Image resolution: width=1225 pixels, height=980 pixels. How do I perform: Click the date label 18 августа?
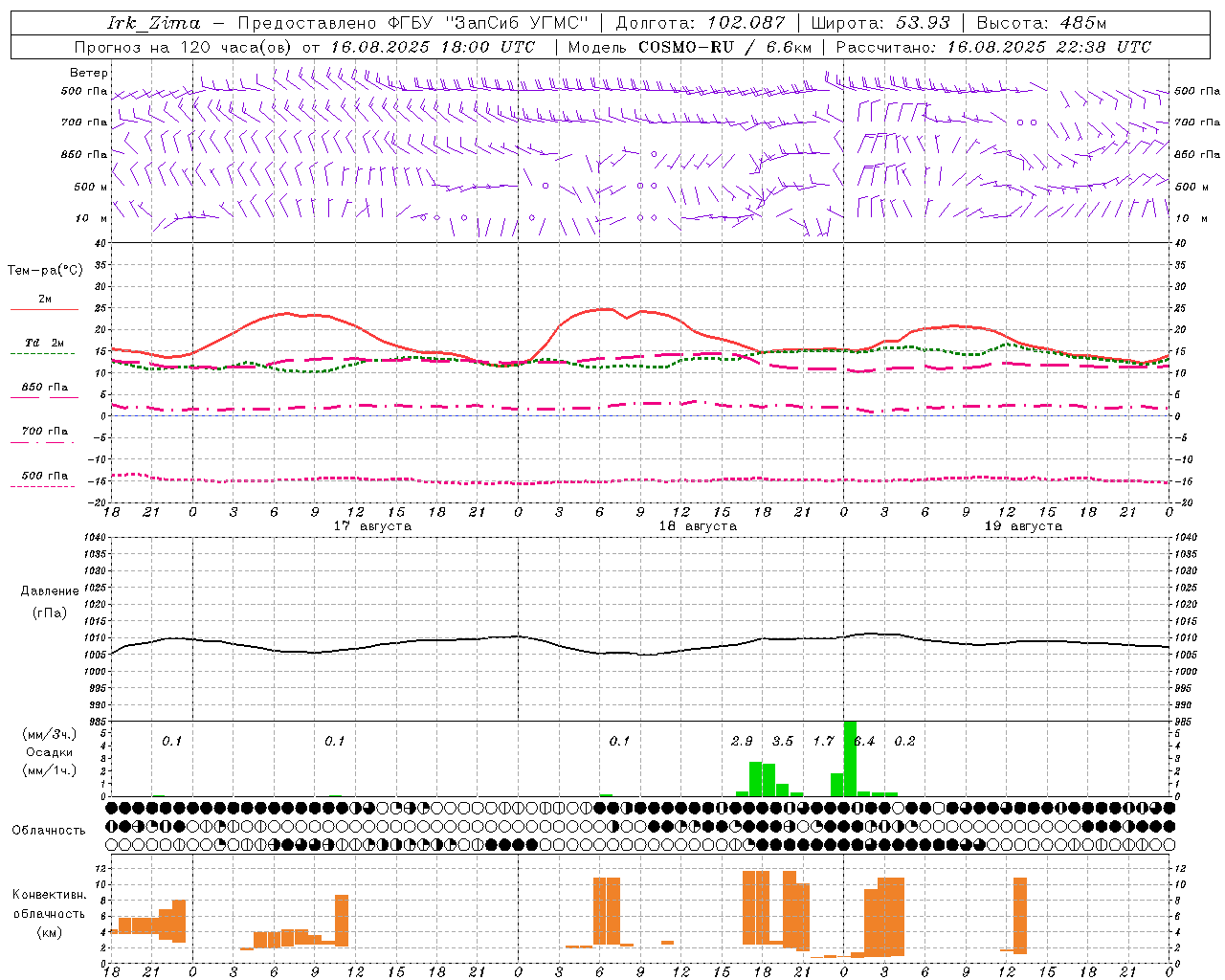(x=698, y=526)
